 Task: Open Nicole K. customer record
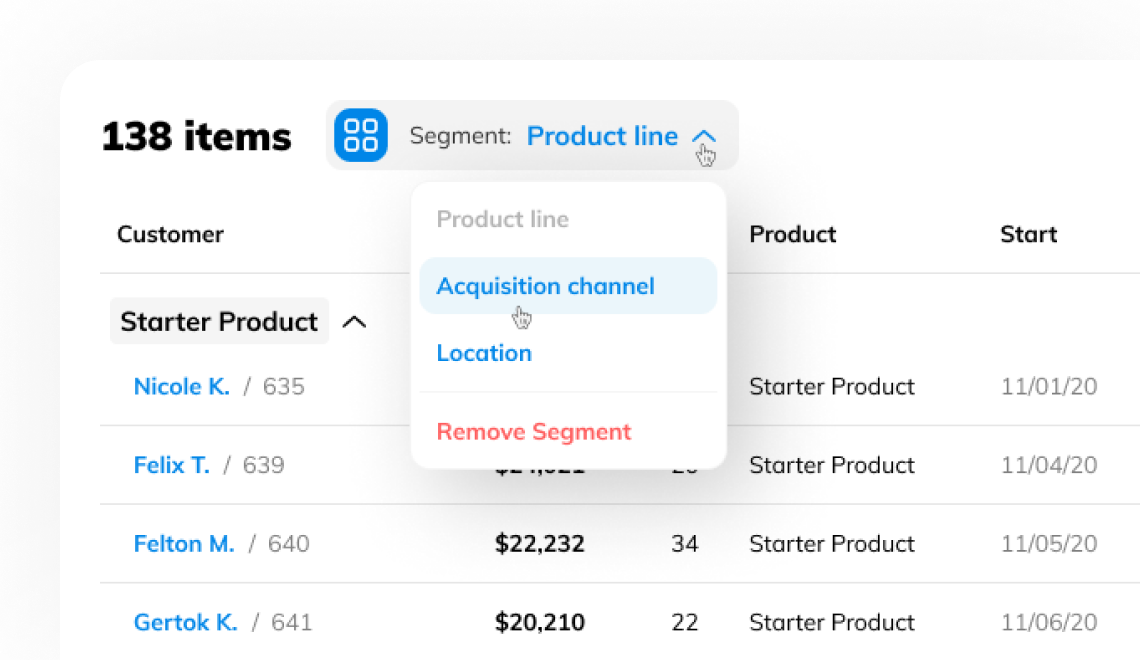point(181,386)
